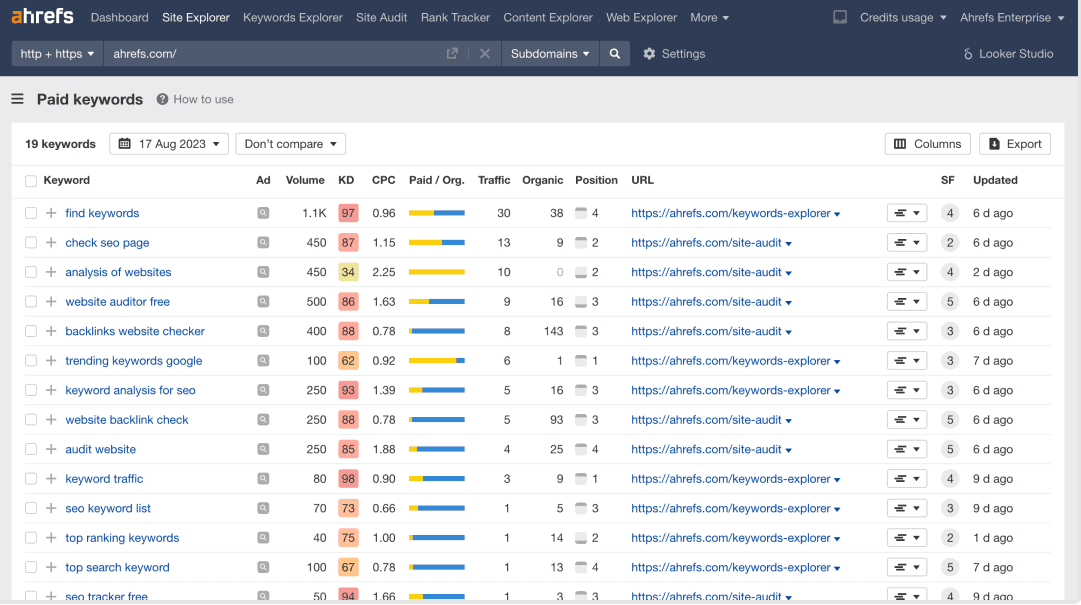Click the Columns button
This screenshot has height=605, width=1081.
(927, 144)
